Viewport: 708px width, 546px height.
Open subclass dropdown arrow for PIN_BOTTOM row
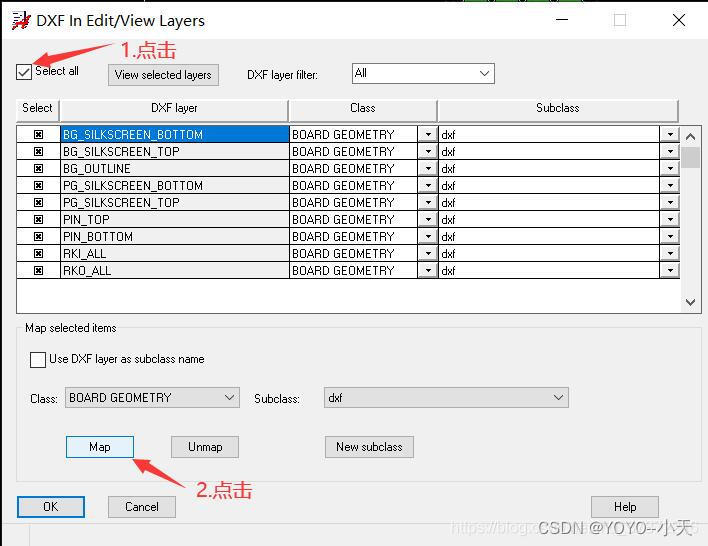tap(669, 237)
